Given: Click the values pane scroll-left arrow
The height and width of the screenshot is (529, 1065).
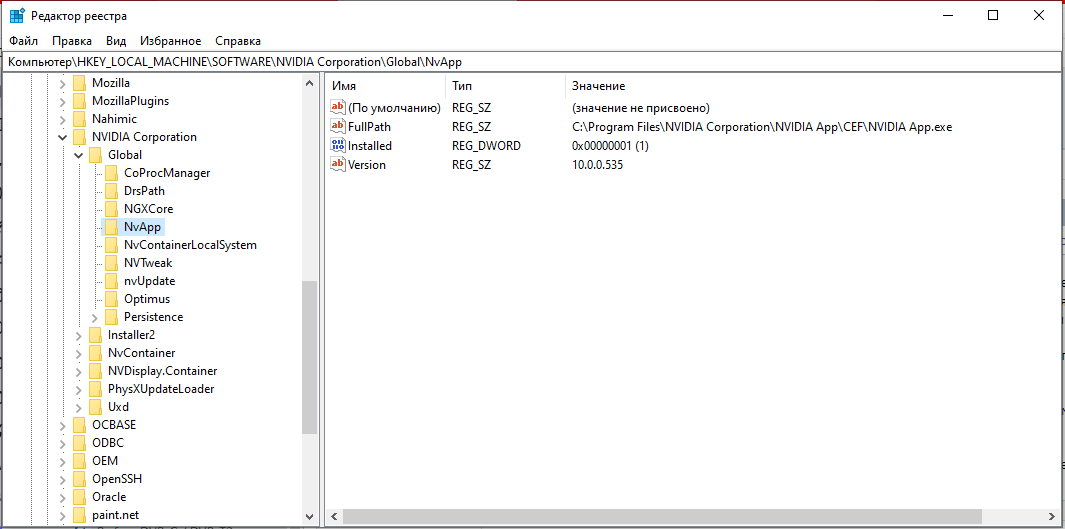Looking at the screenshot, I should click(x=333, y=517).
